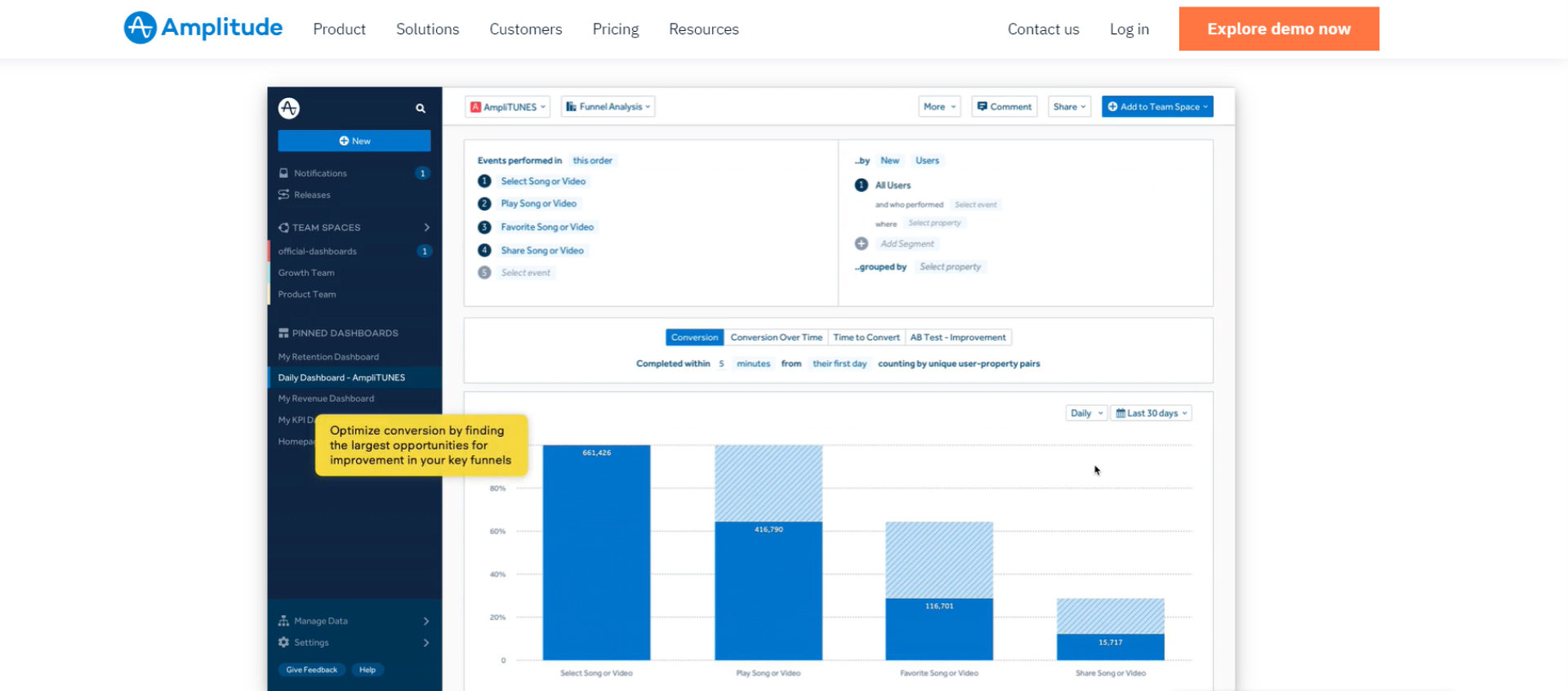
Task: Open the Resources menu
Action: coord(703,29)
